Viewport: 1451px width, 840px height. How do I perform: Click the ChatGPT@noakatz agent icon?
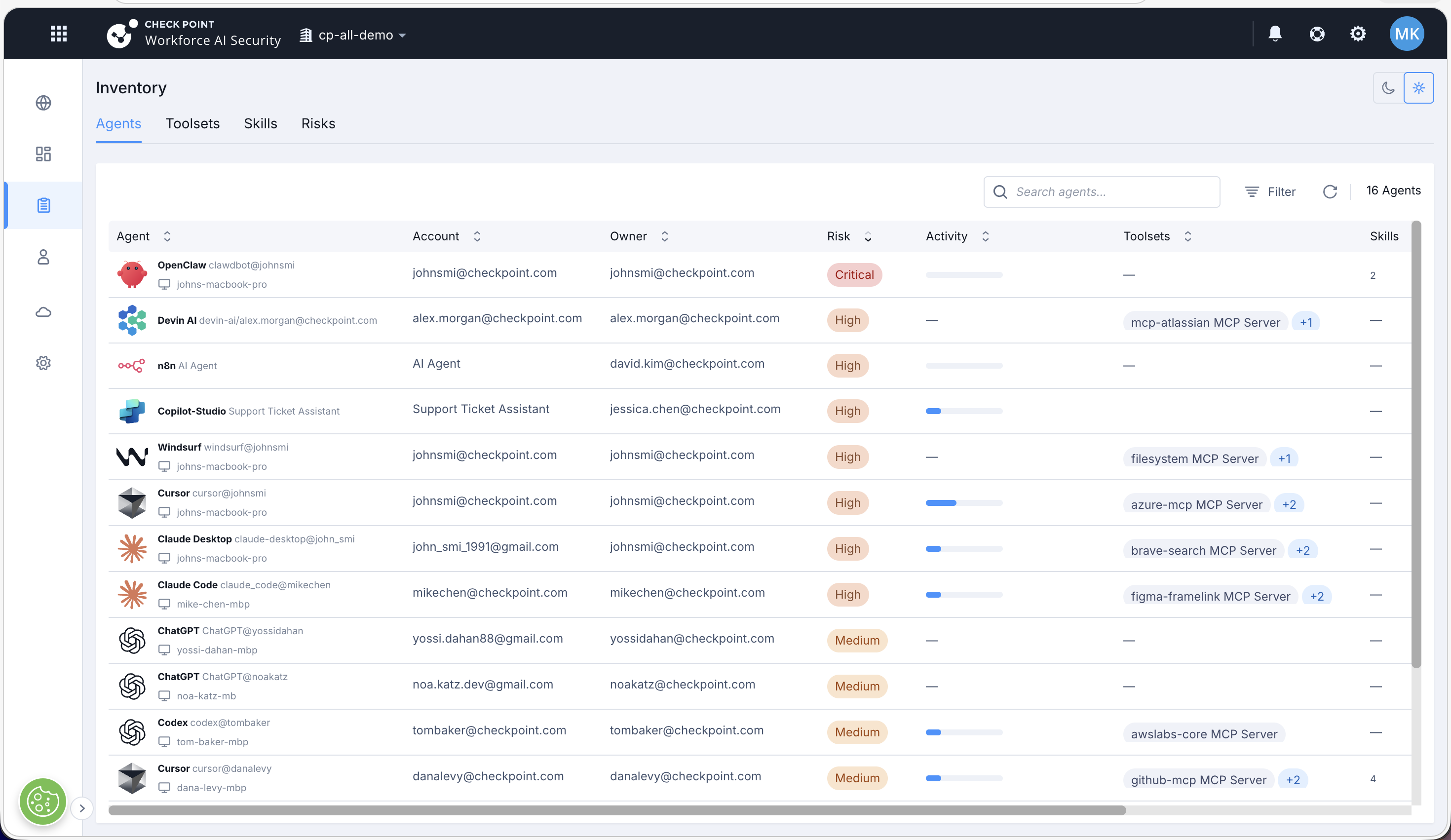pyautogui.click(x=132, y=687)
